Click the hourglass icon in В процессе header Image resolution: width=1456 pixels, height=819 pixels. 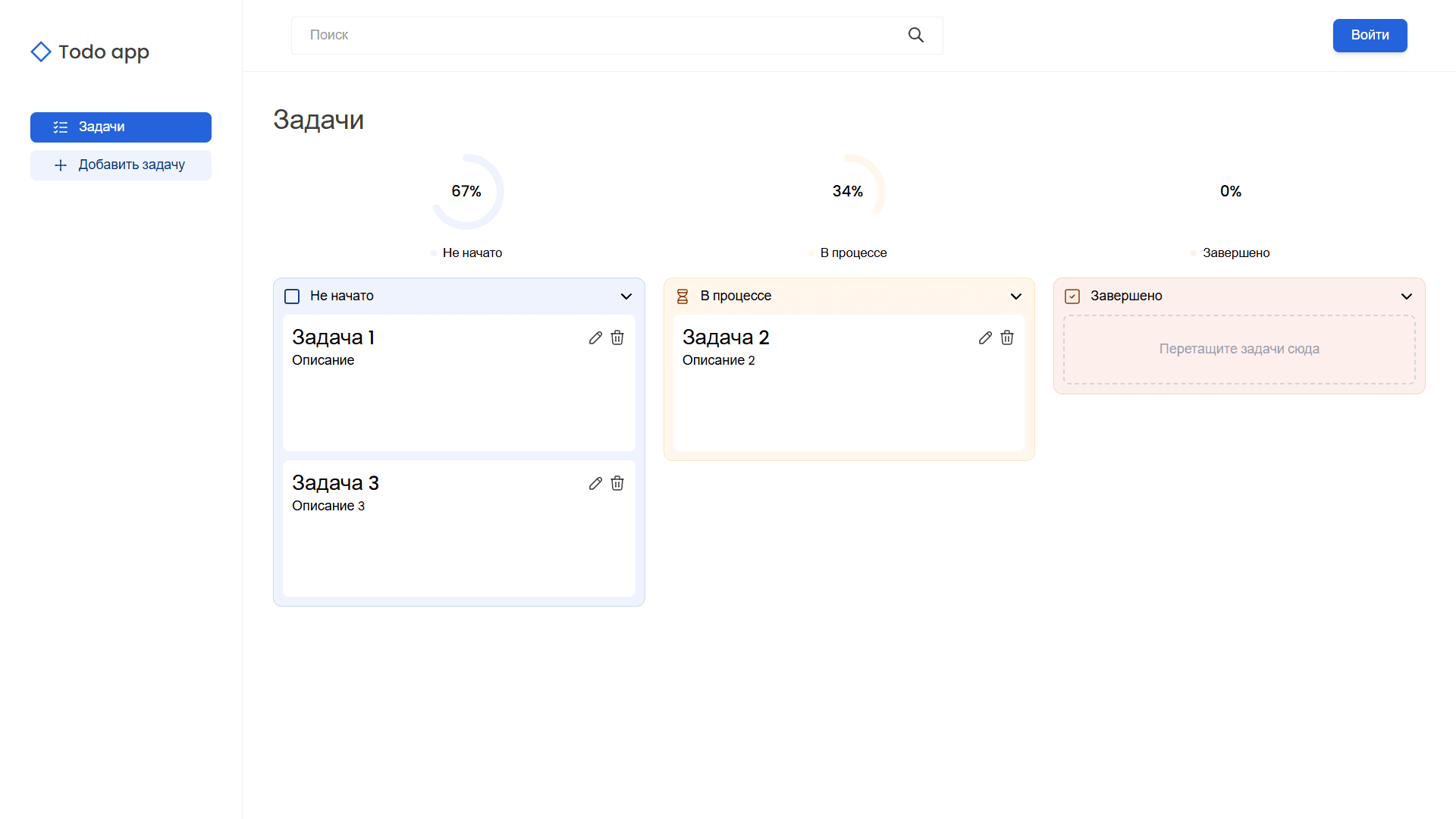click(682, 297)
